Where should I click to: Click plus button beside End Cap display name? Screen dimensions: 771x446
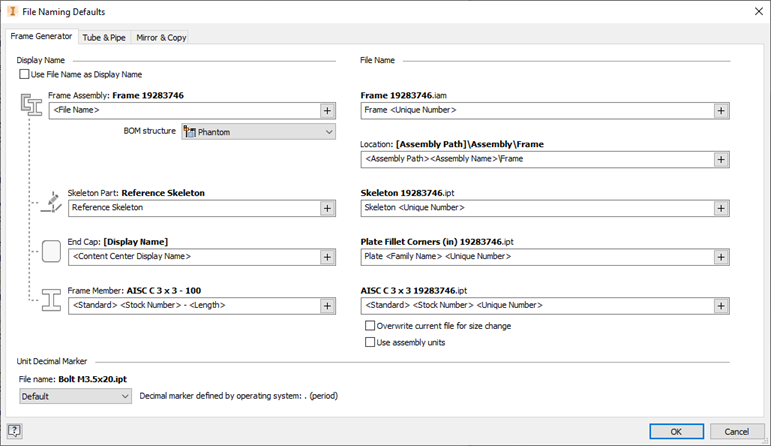[327, 257]
